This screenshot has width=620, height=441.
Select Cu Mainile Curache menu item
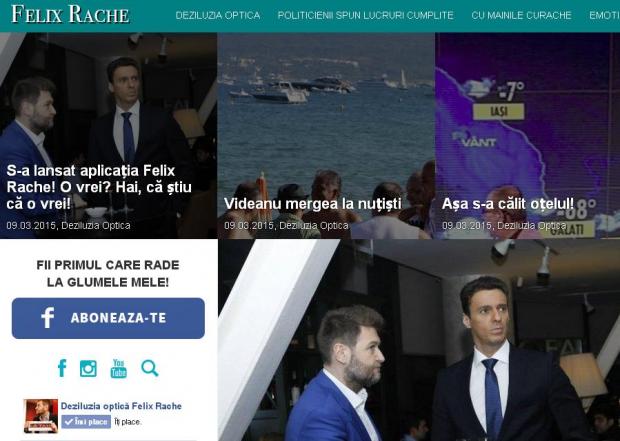[x=521, y=15]
